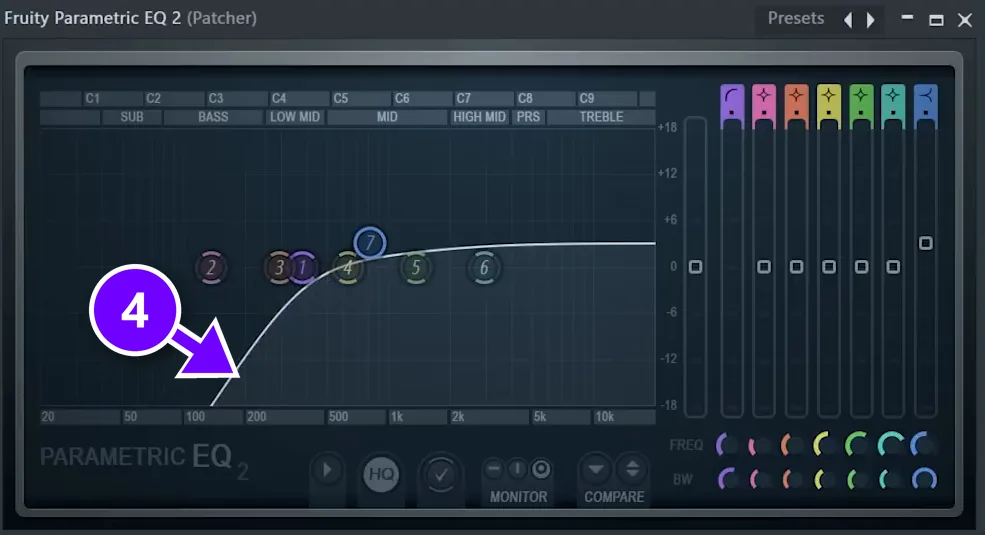This screenshot has height=535, width=985.
Task: Open the options menu via the arrow button
Action: [327, 470]
